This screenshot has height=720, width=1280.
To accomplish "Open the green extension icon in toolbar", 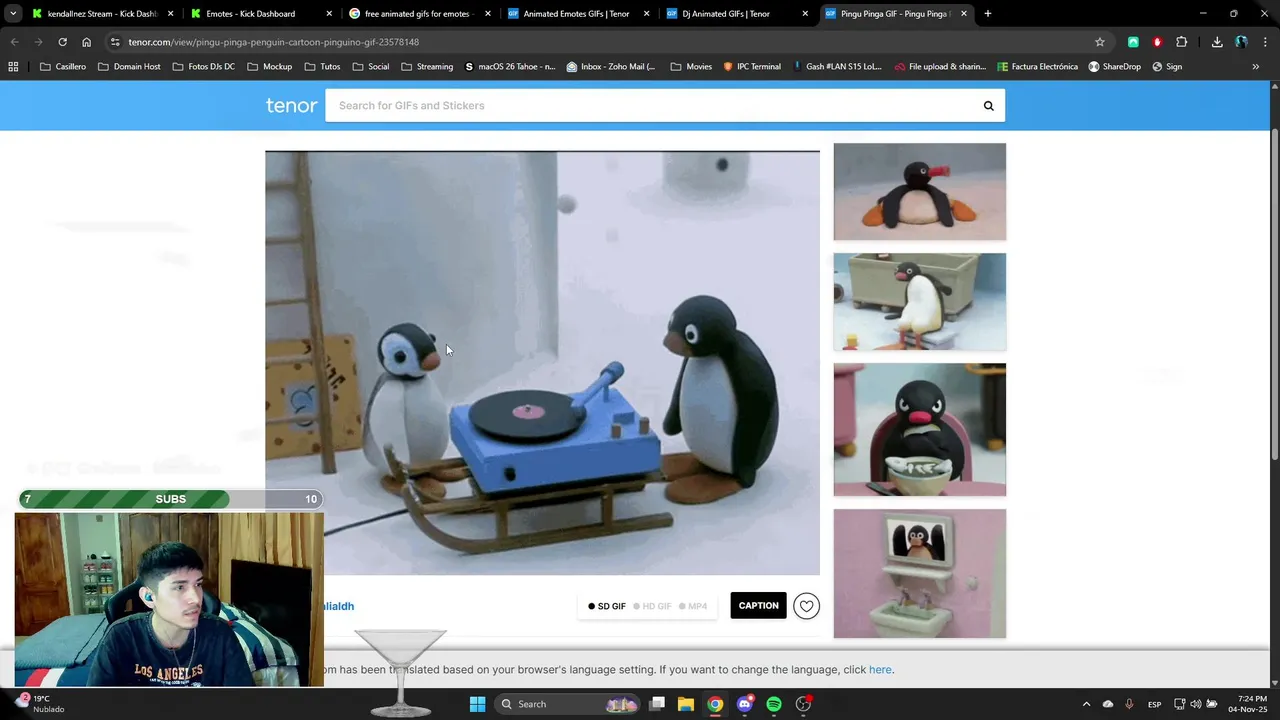I will [1133, 42].
